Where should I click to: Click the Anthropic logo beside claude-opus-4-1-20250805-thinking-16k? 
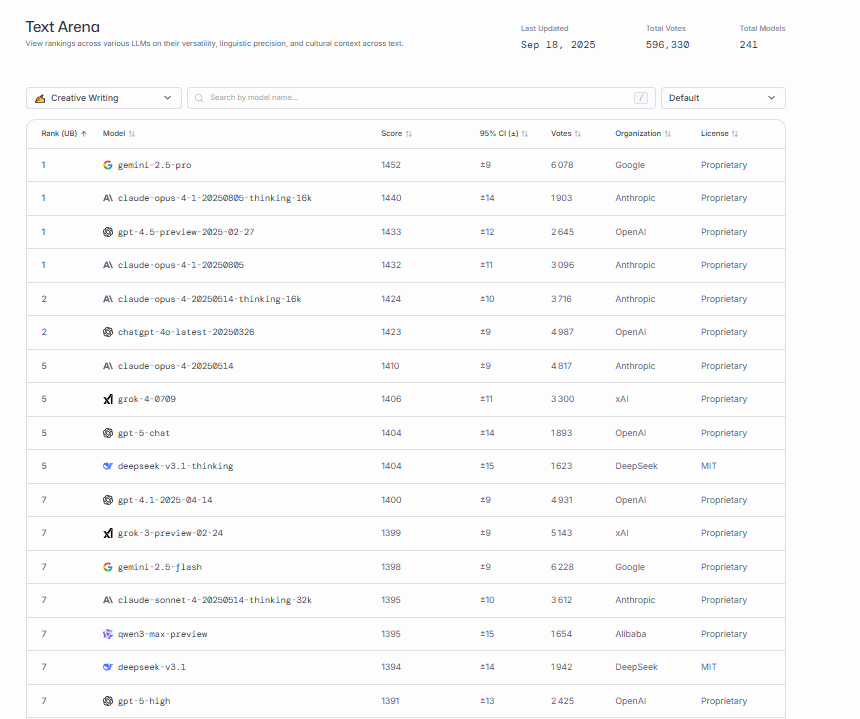[x=108, y=198]
